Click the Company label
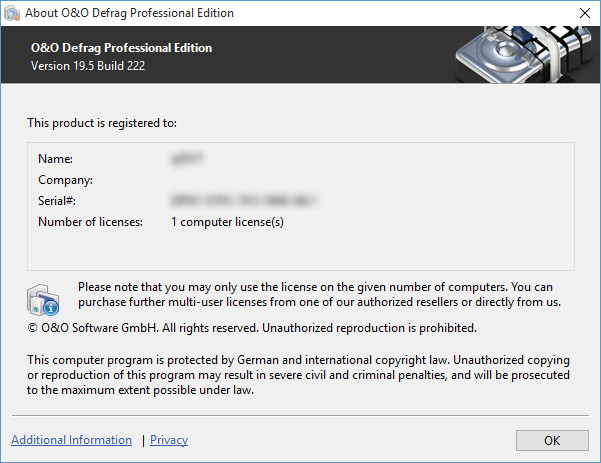The width and height of the screenshot is (601, 463). click(65, 180)
